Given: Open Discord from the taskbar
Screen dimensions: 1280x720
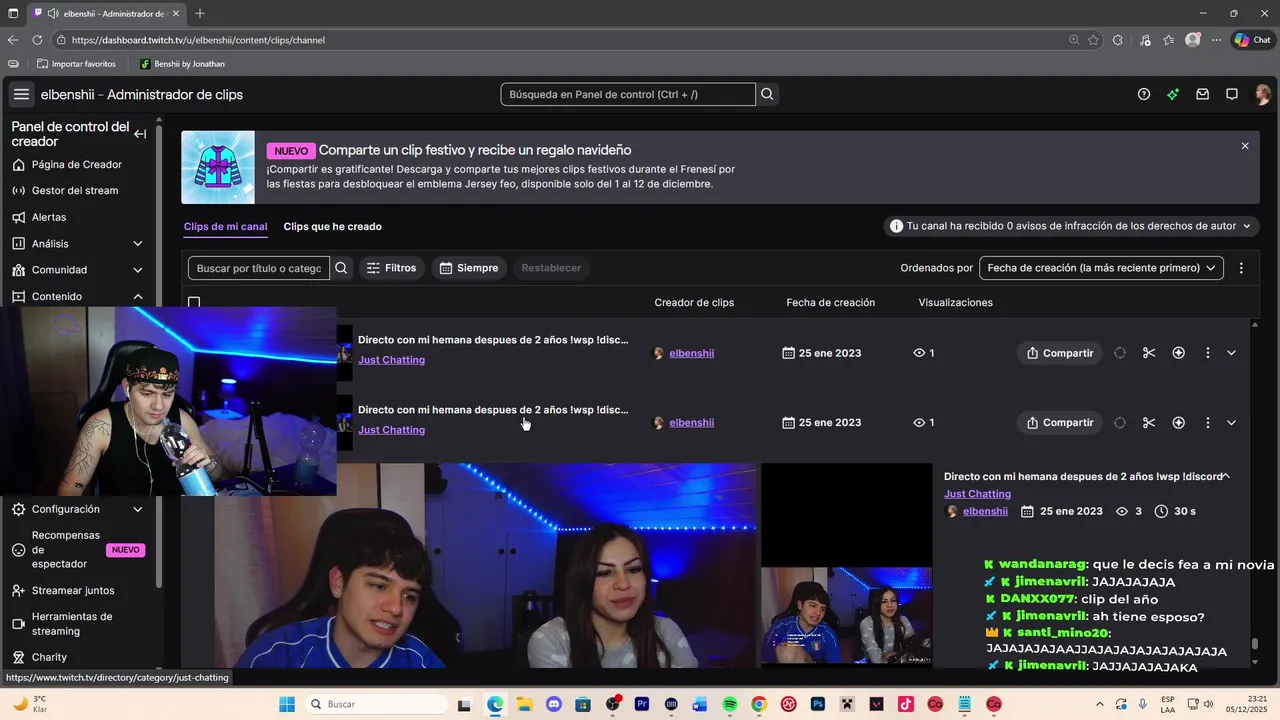Looking at the screenshot, I should pyautogui.click(x=554, y=704).
